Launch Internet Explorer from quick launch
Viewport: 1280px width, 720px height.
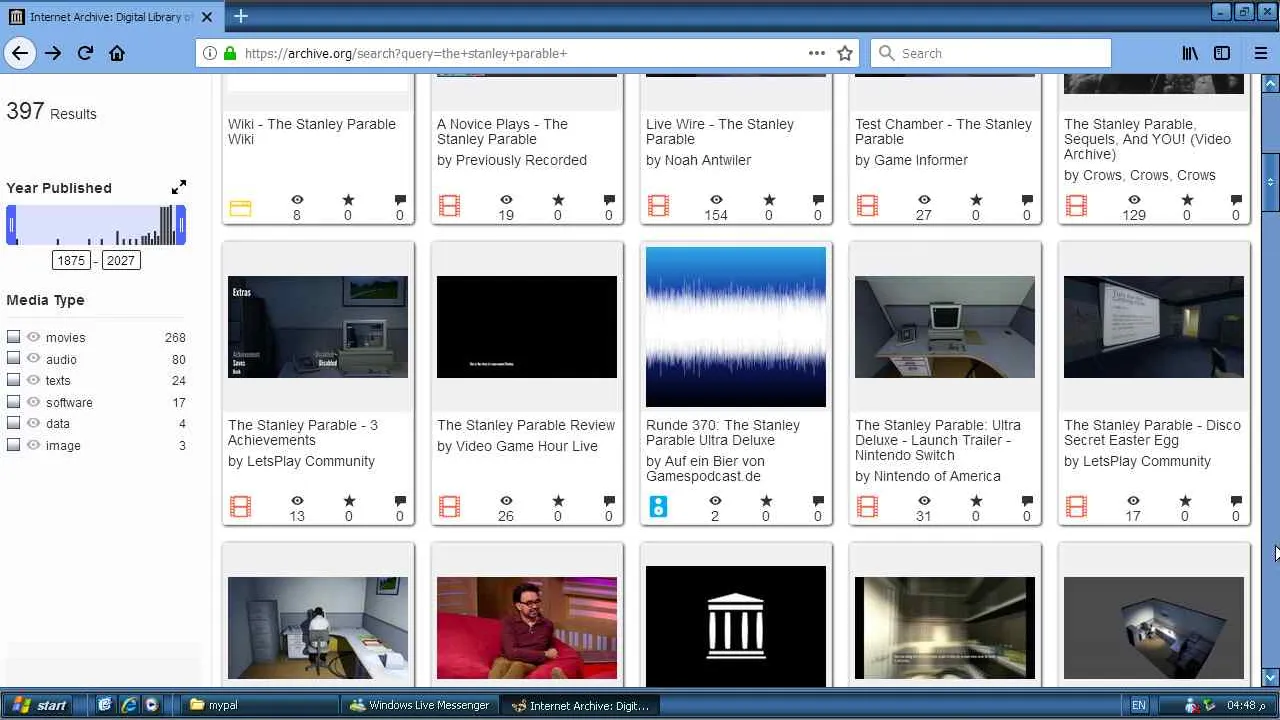pos(129,705)
